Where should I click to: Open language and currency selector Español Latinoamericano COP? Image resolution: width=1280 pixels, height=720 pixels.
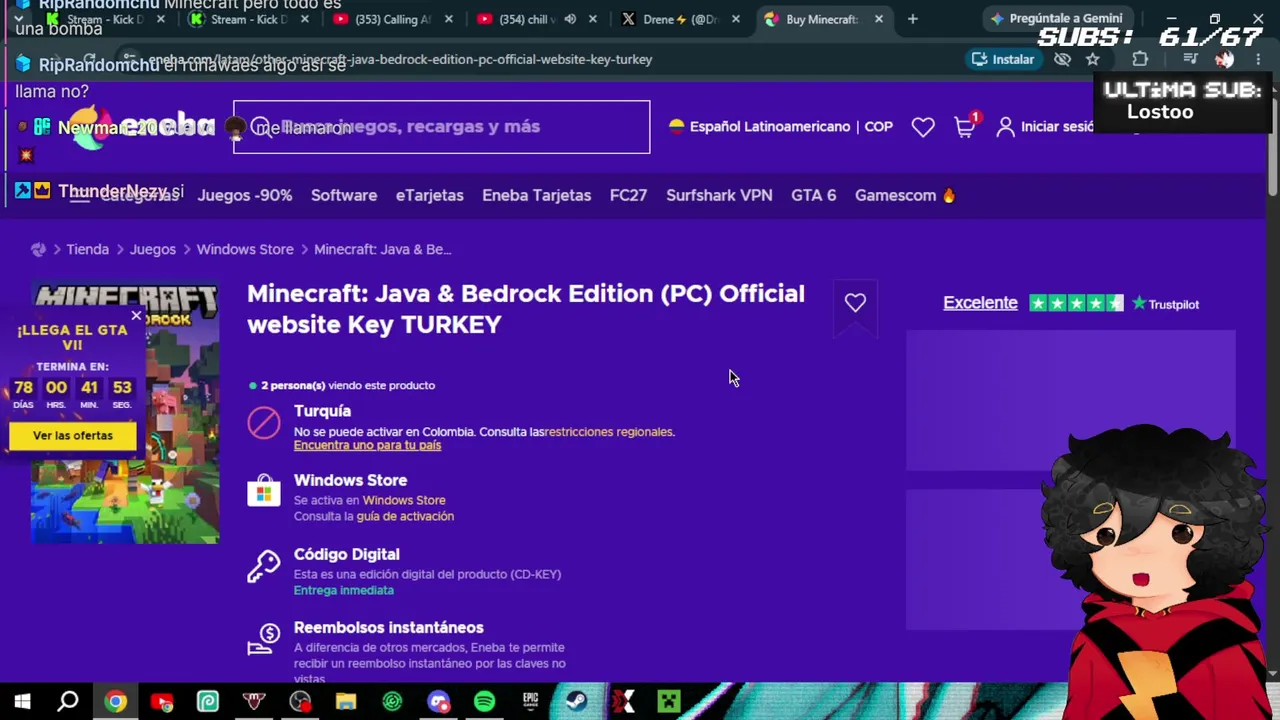[x=780, y=127]
